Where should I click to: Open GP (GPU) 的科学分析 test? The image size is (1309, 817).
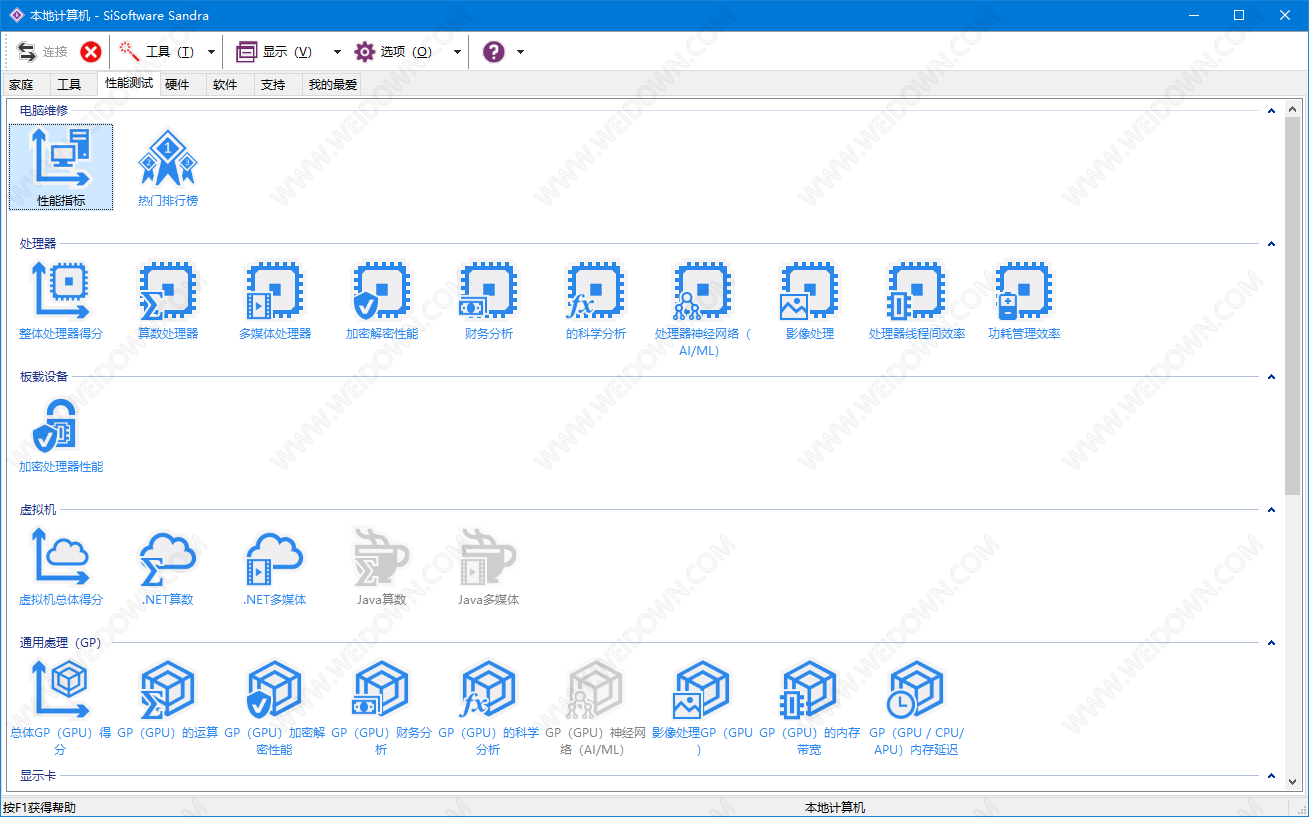[x=489, y=707]
